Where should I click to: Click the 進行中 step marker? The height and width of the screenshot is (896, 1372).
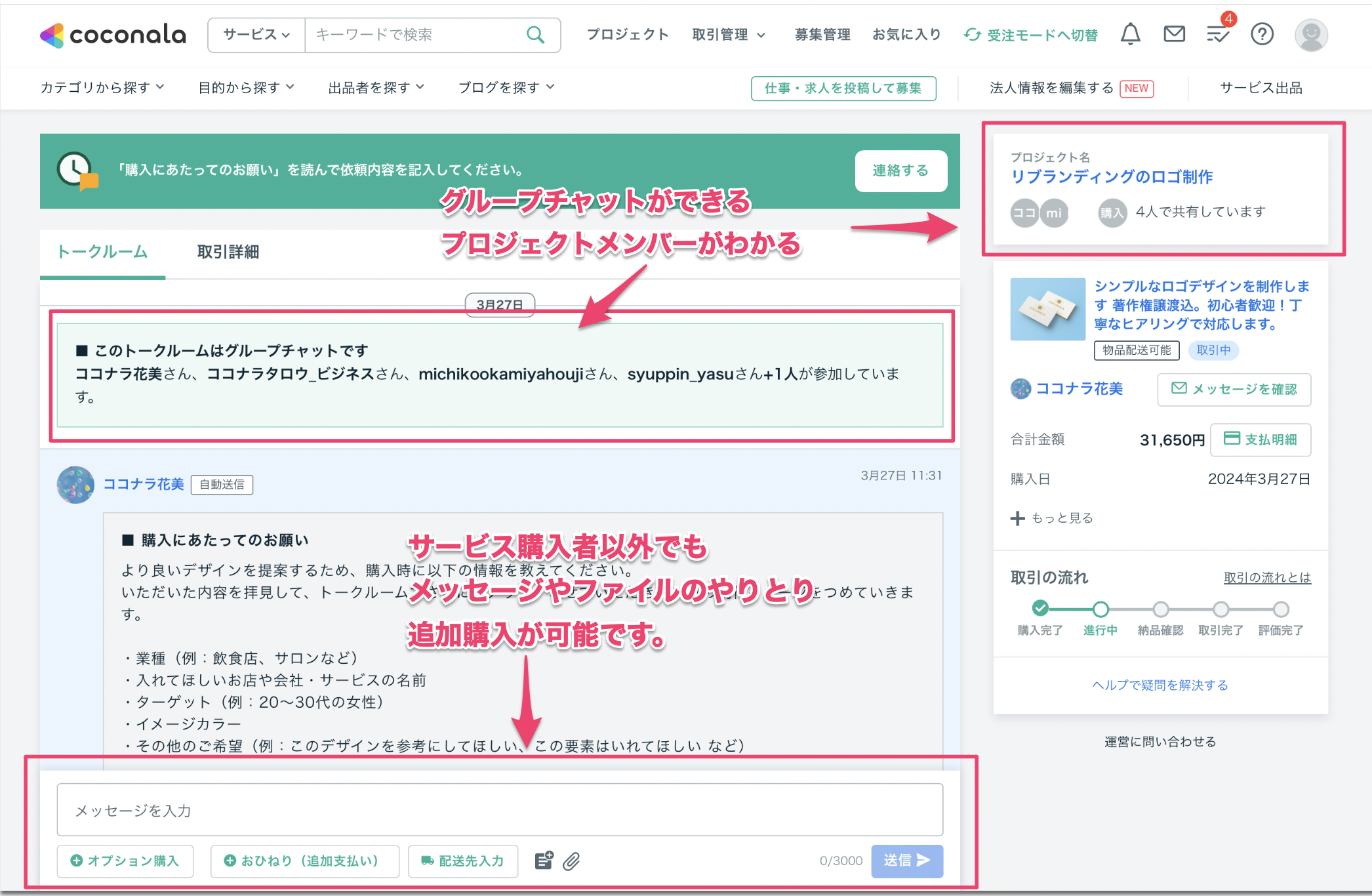tap(1100, 609)
